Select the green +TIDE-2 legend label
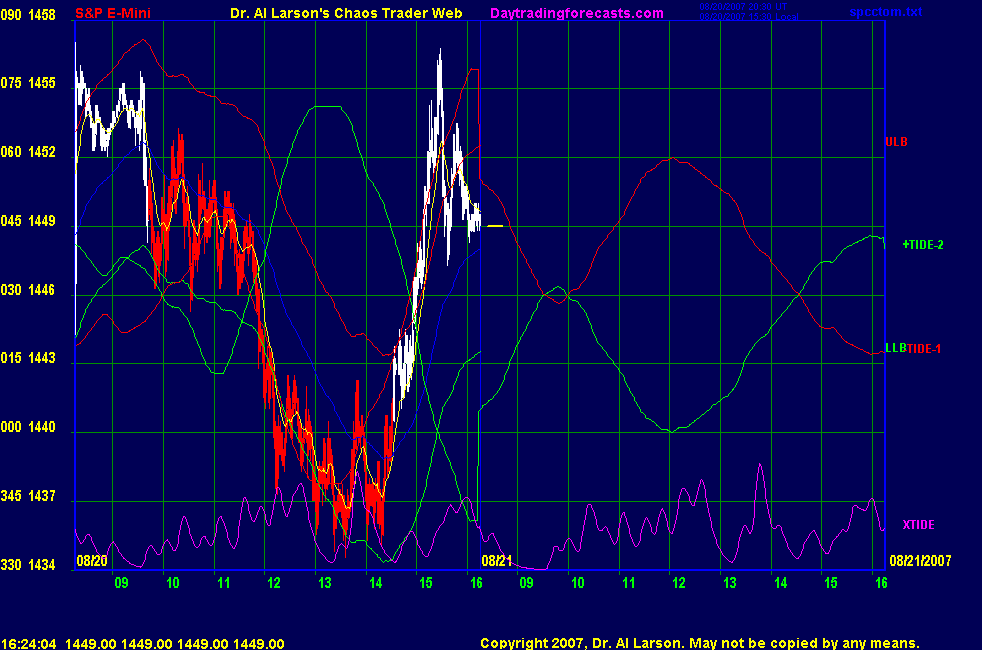Image resolution: width=982 pixels, height=650 pixels. 922,244
